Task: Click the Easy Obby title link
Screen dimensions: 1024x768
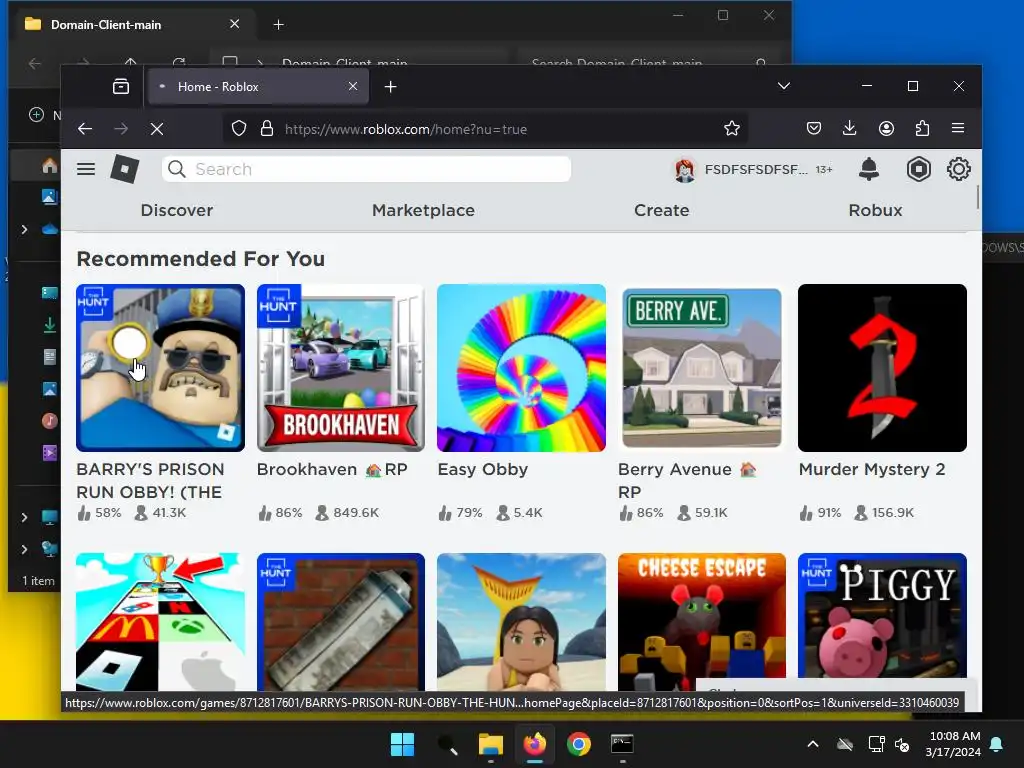Action: [483, 469]
